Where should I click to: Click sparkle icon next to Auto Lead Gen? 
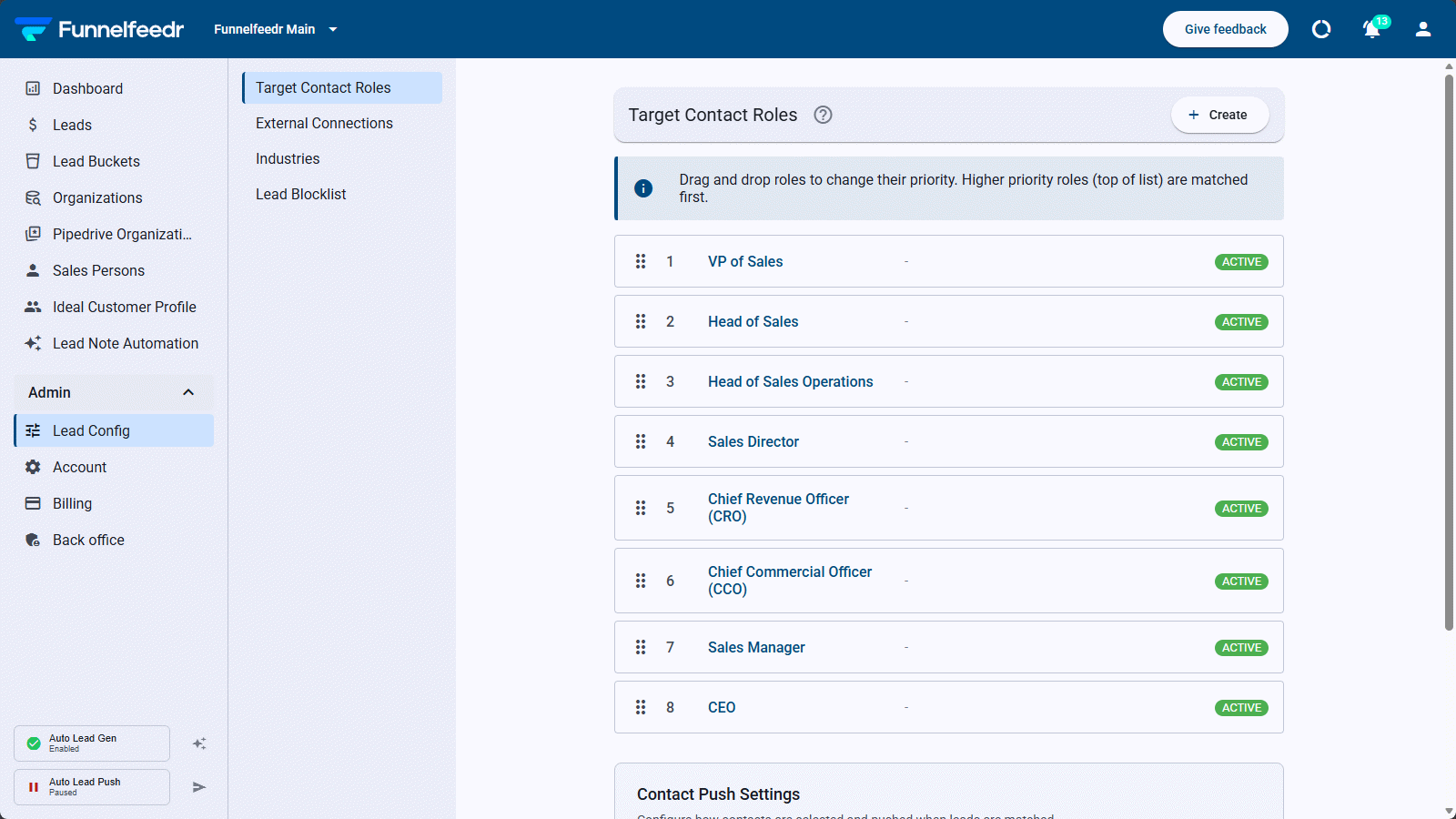[x=199, y=743]
